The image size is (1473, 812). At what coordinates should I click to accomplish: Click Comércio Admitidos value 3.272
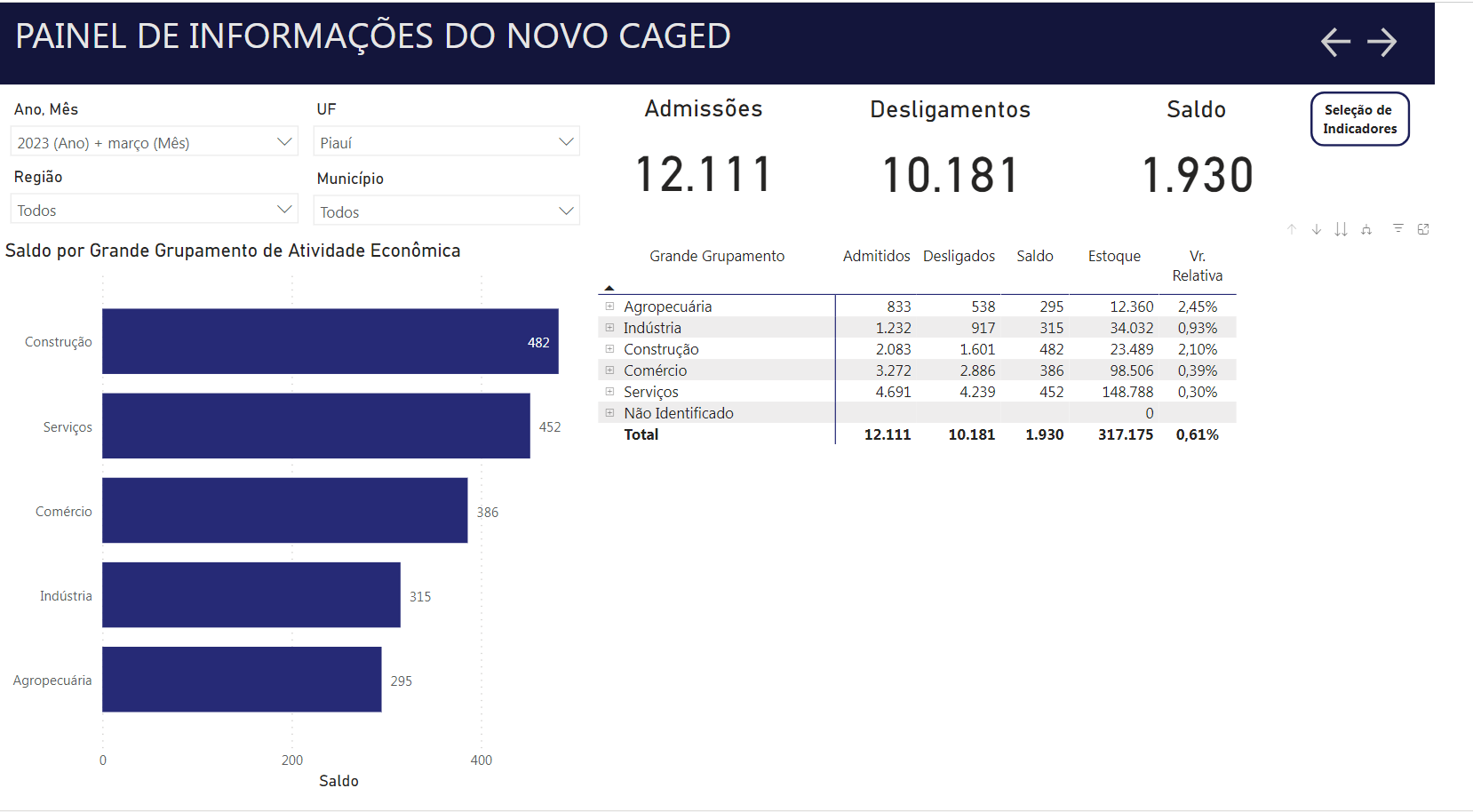893,370
